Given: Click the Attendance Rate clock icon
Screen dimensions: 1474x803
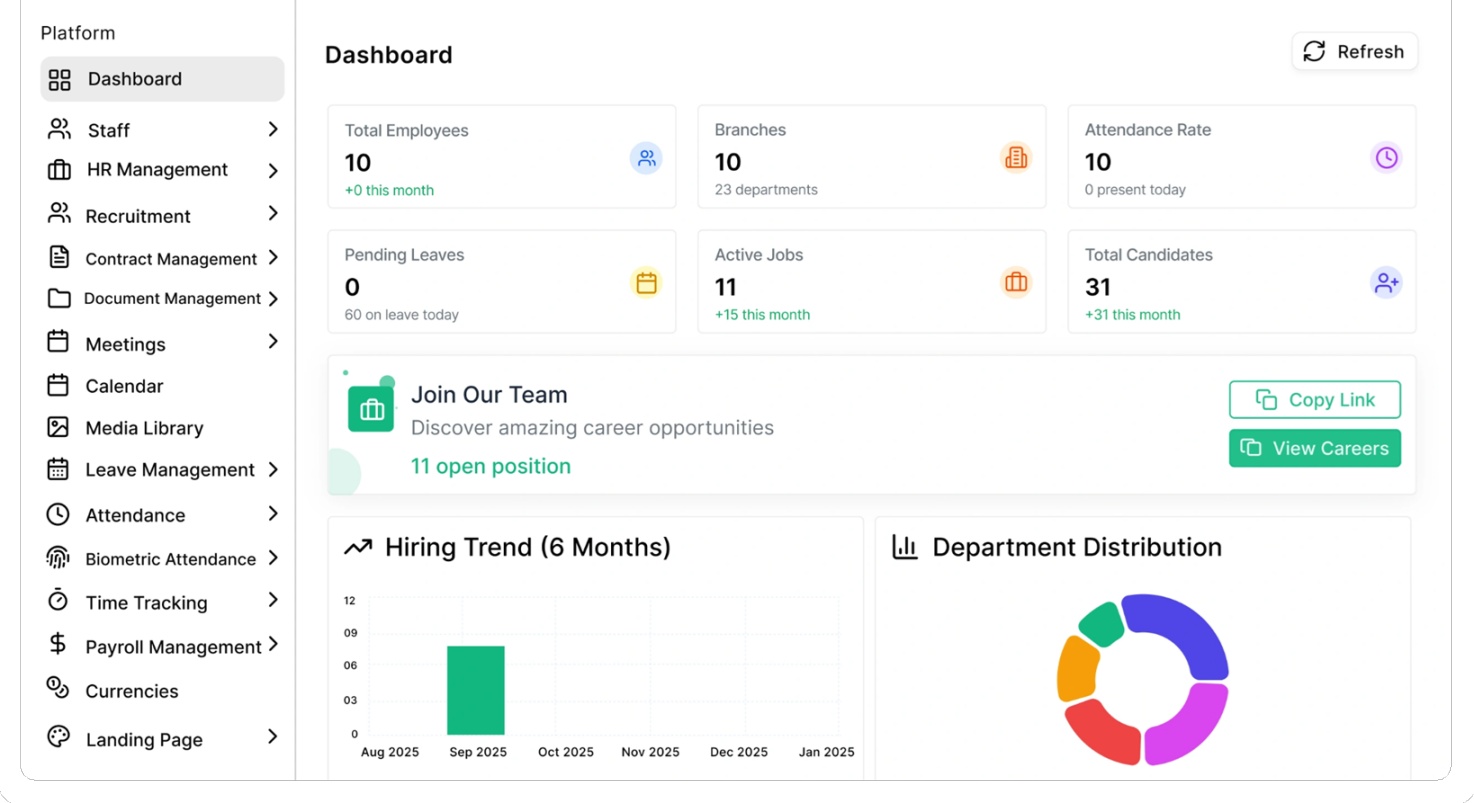Looking at the screenshot, I should (1386, 158).
